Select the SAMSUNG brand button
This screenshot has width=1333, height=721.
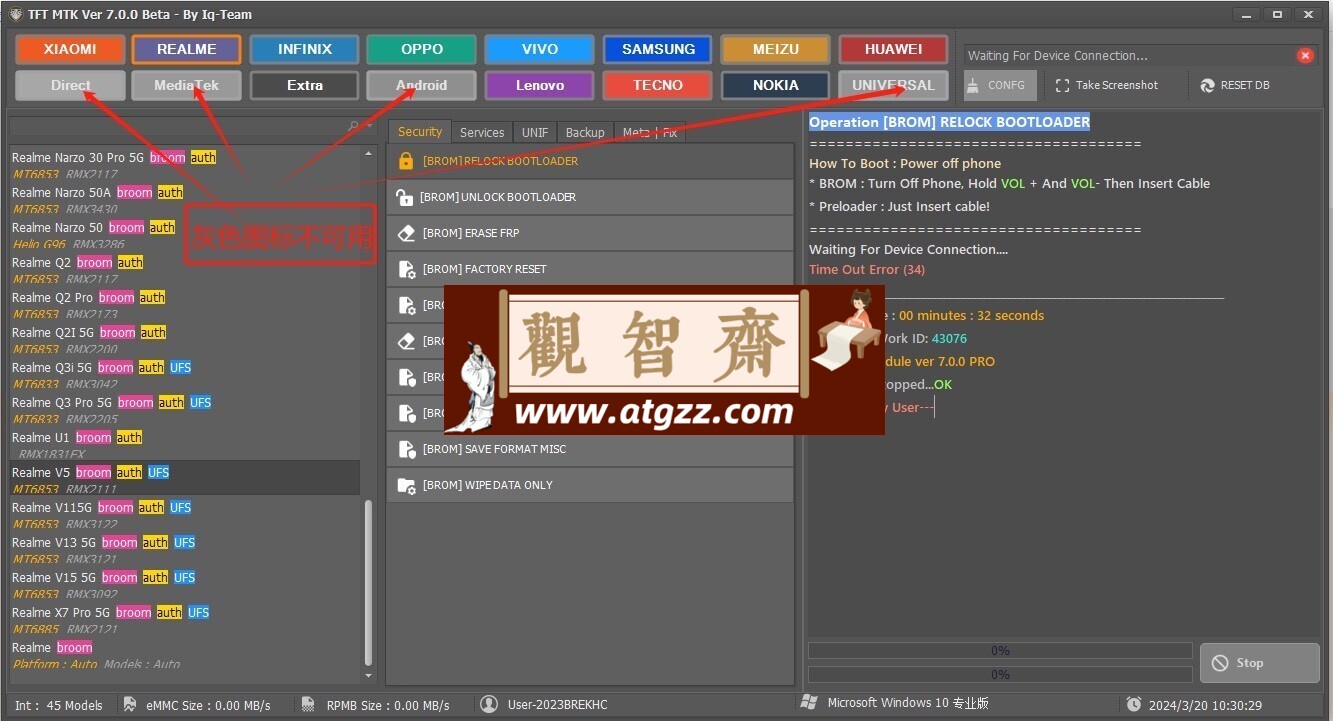point(658,49)
